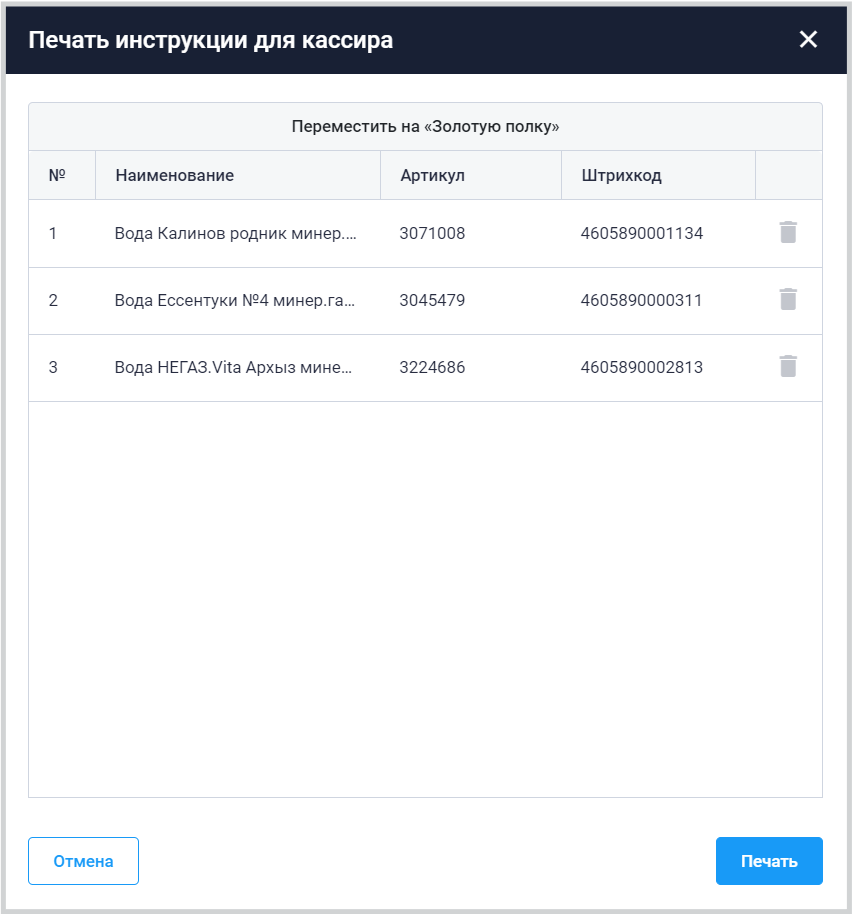Image resolution: width=853 pixels, height=914 pixels.
Task: Select article number 3224686
Action: point(432,368)
